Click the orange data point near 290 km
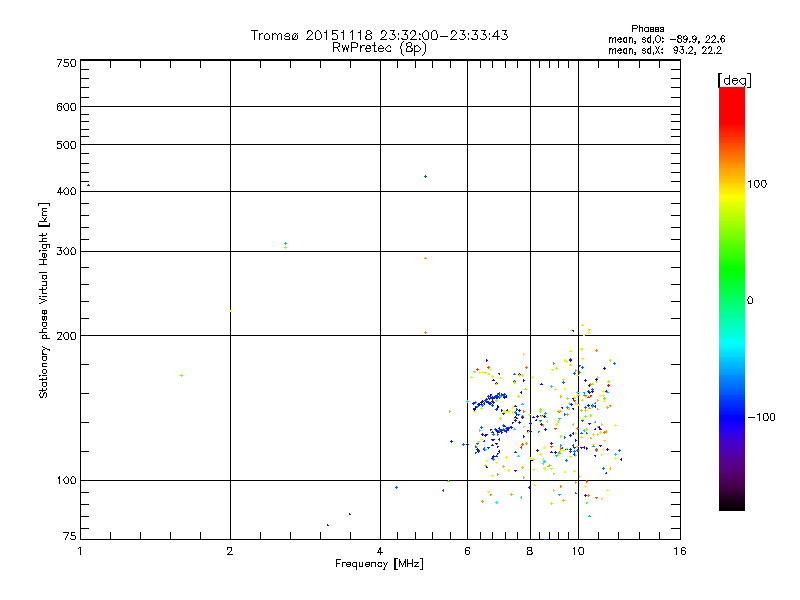Image resolution: width=800 pixels, height=600 pixels. click(x=426, y=258)
